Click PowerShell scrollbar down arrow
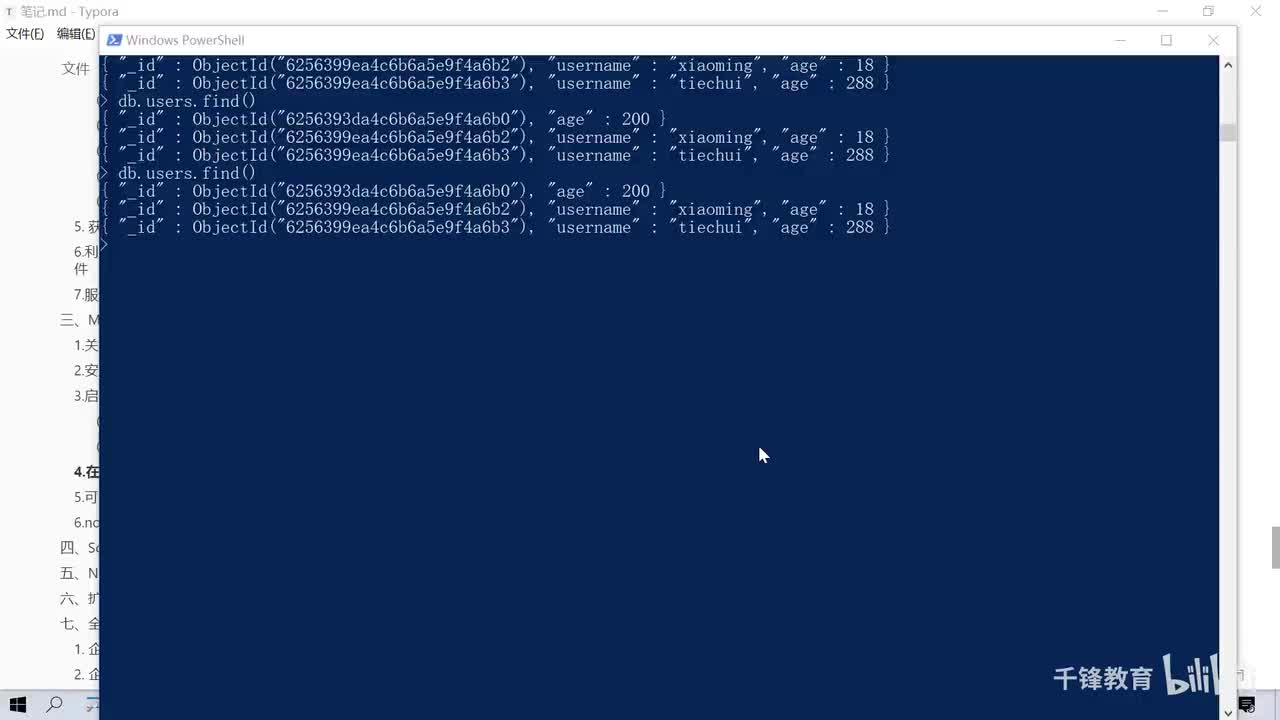Screen dimensions: 1280x720 coord(1228,712)
